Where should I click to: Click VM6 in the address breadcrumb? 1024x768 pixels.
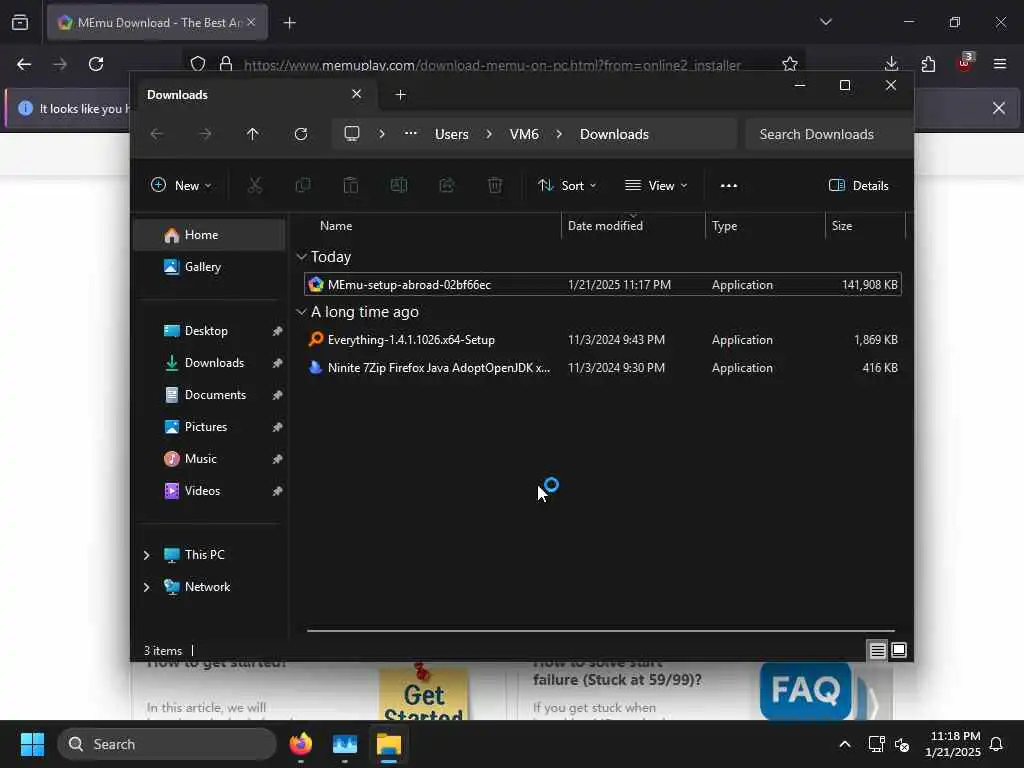coord(524,134)
